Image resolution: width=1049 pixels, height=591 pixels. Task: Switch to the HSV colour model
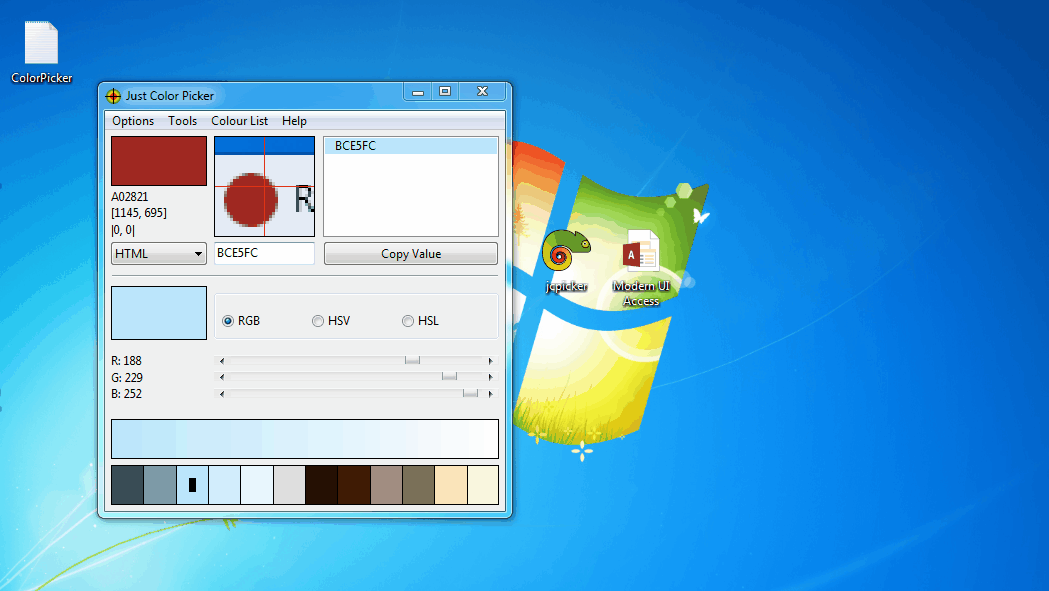pos(318,321)
